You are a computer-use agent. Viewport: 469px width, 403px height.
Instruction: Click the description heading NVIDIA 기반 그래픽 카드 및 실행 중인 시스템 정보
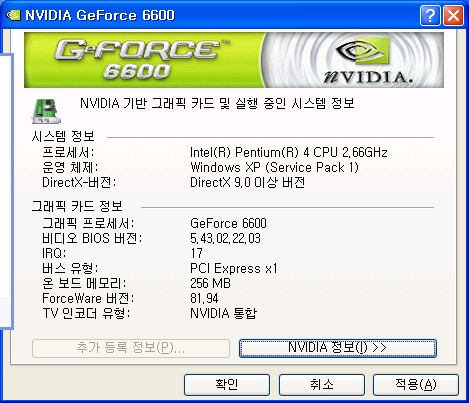[x=217, y=104]
